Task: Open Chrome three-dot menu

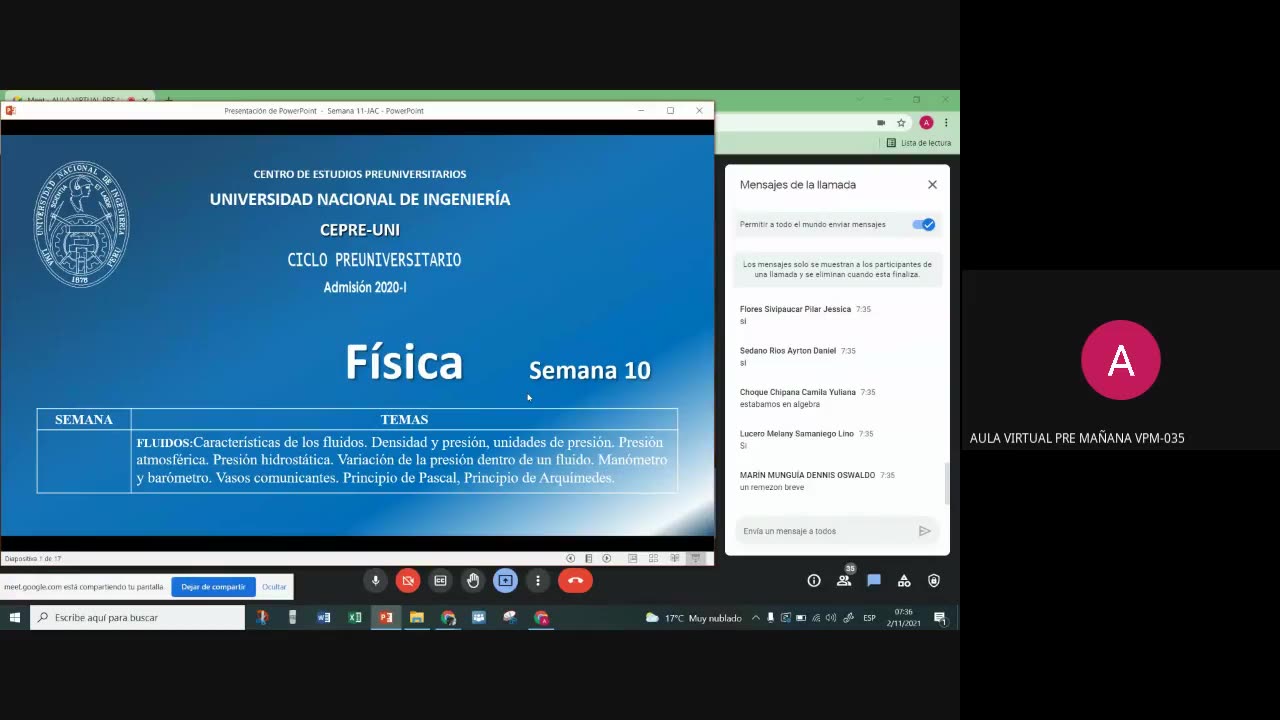Action: point(946,123)
